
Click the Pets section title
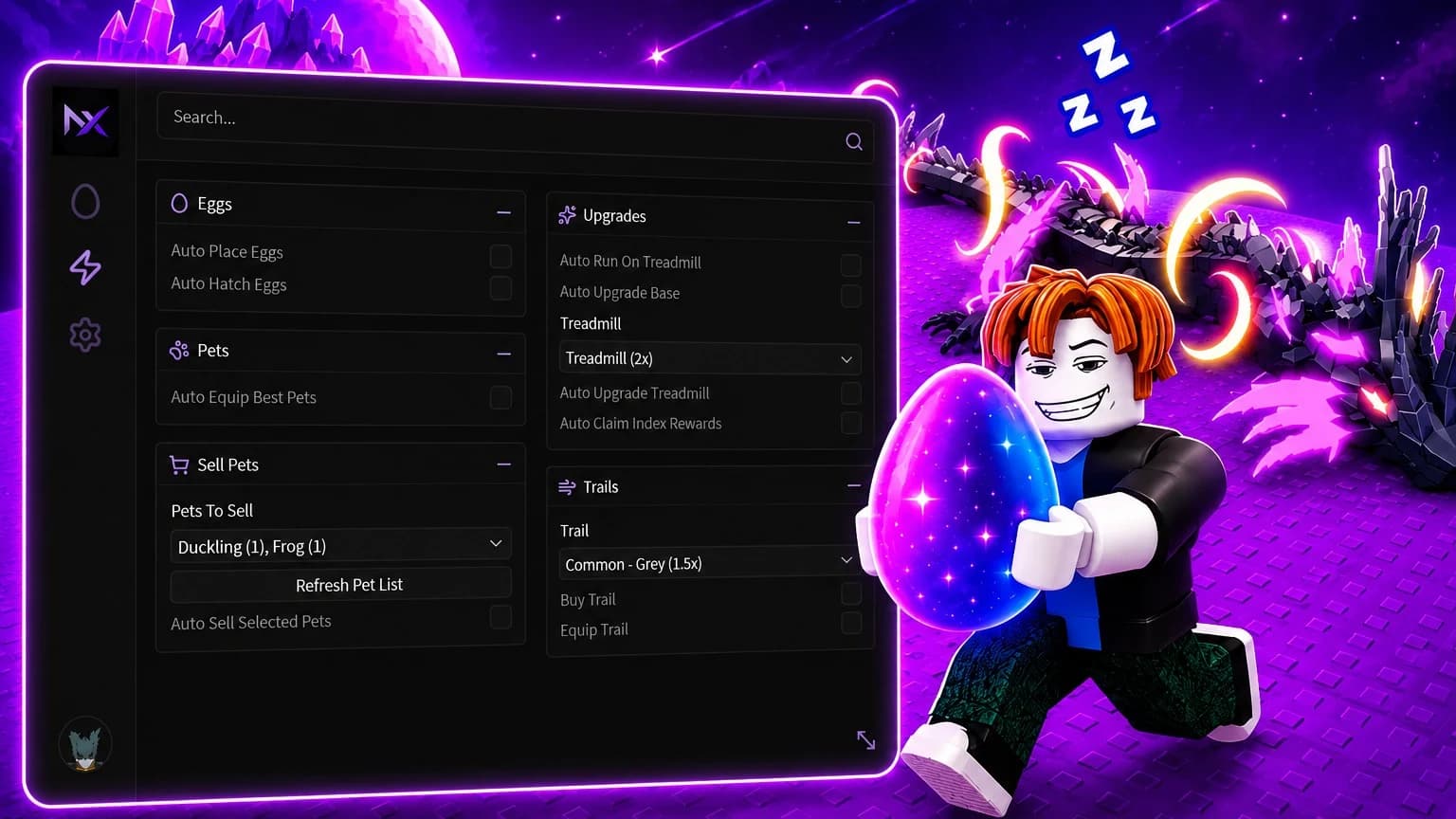coord(212,351)
